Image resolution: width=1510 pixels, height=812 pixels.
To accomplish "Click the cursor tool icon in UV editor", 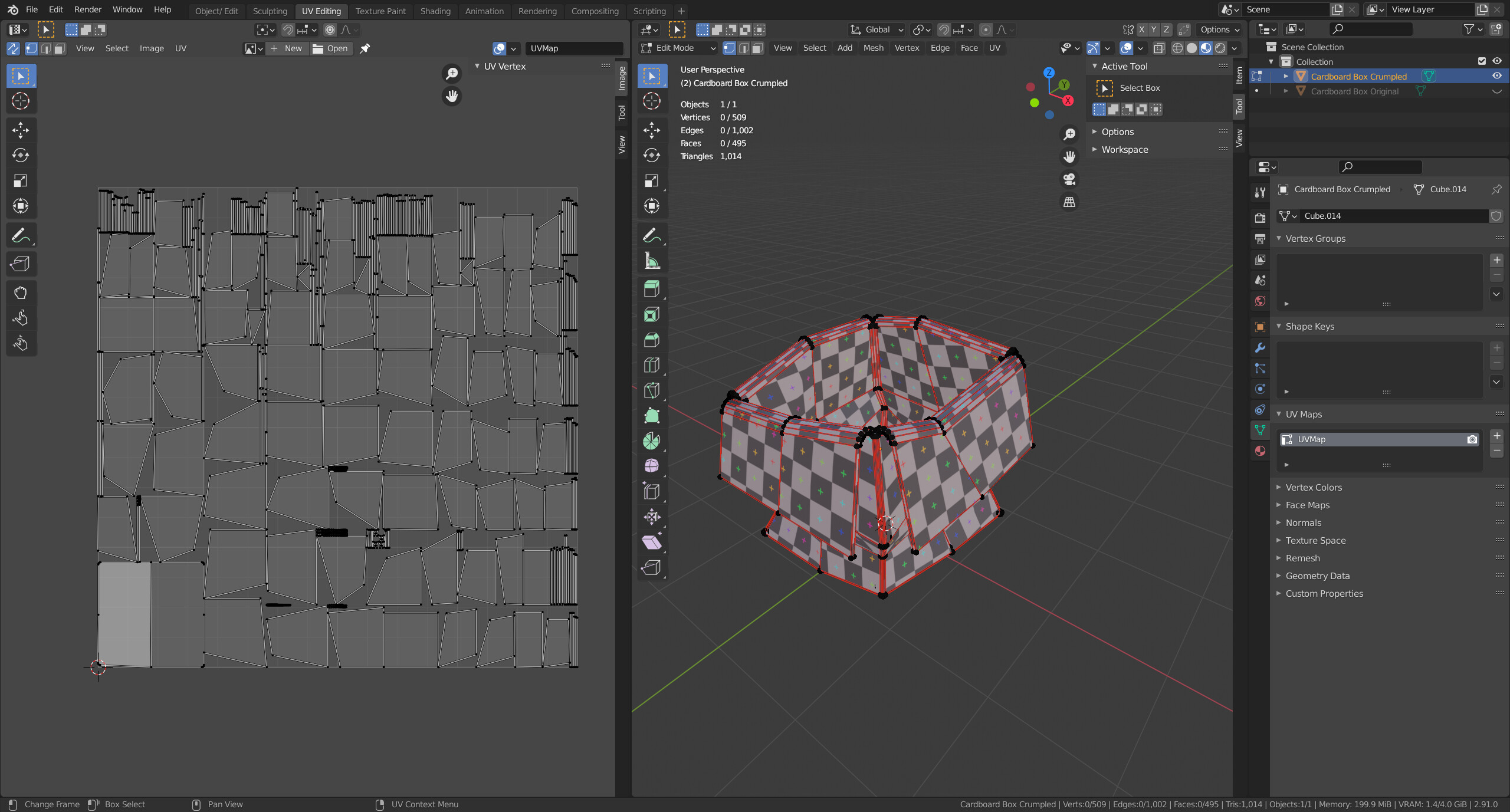I will click(x=21, y=100).
